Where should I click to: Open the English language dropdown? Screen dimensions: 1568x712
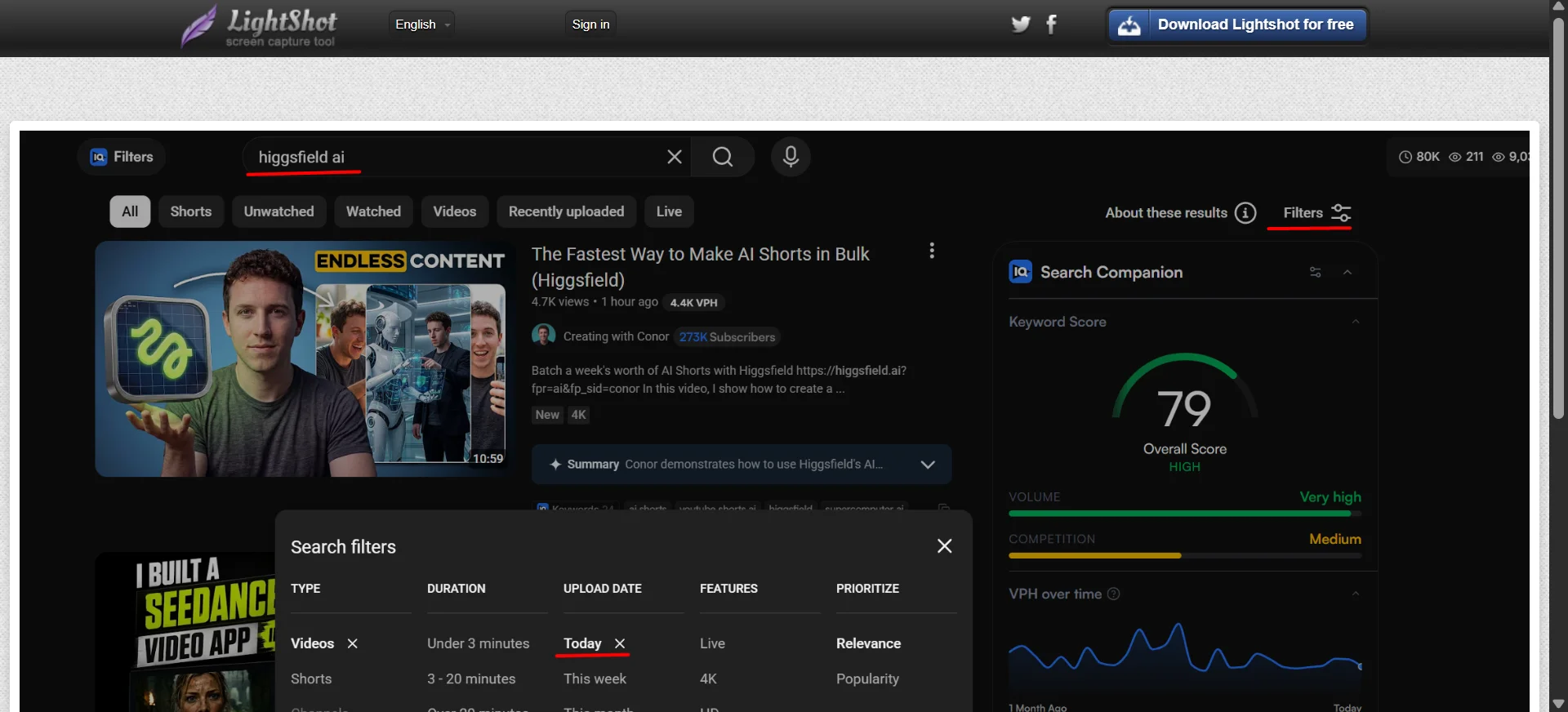[x=422, y=24]
